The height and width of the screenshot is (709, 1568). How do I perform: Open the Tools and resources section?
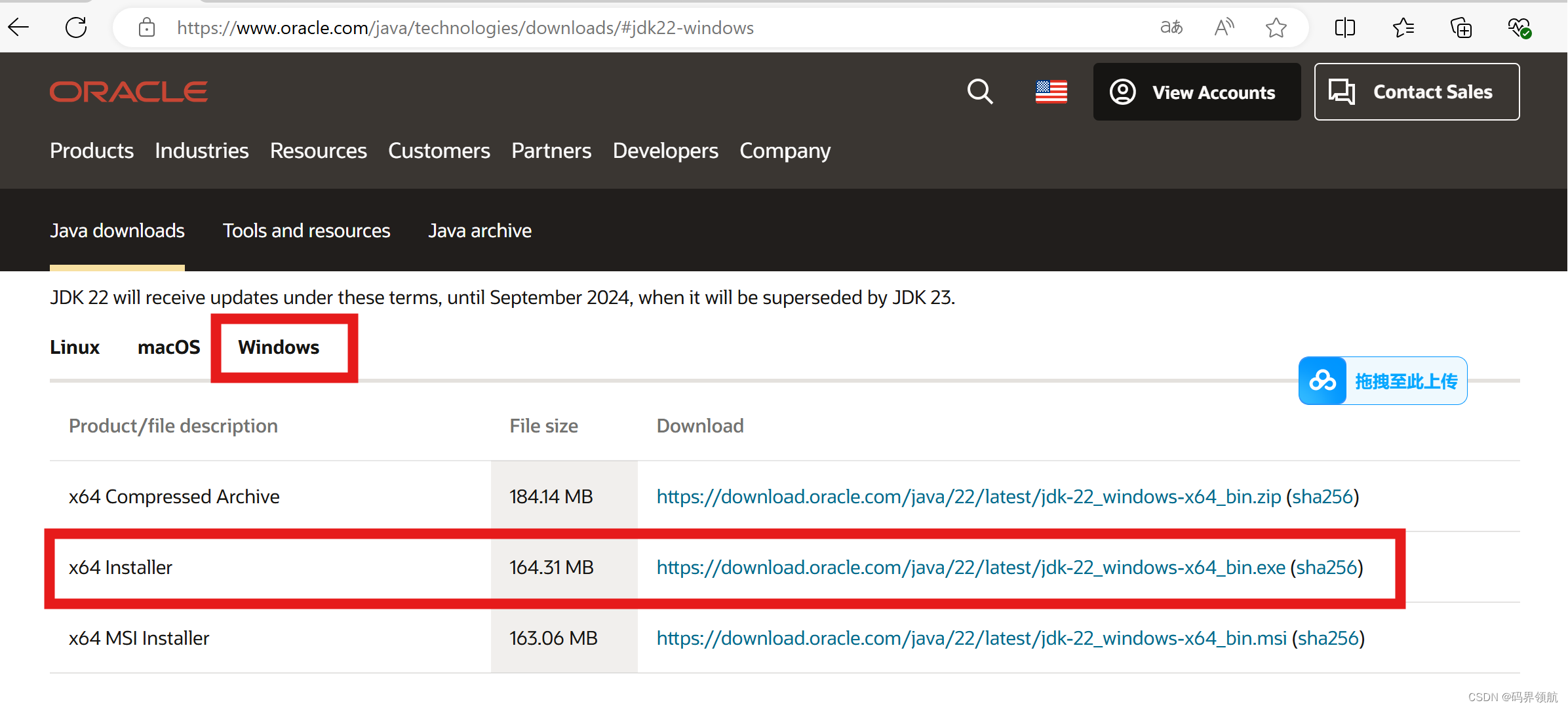(306, 230)
